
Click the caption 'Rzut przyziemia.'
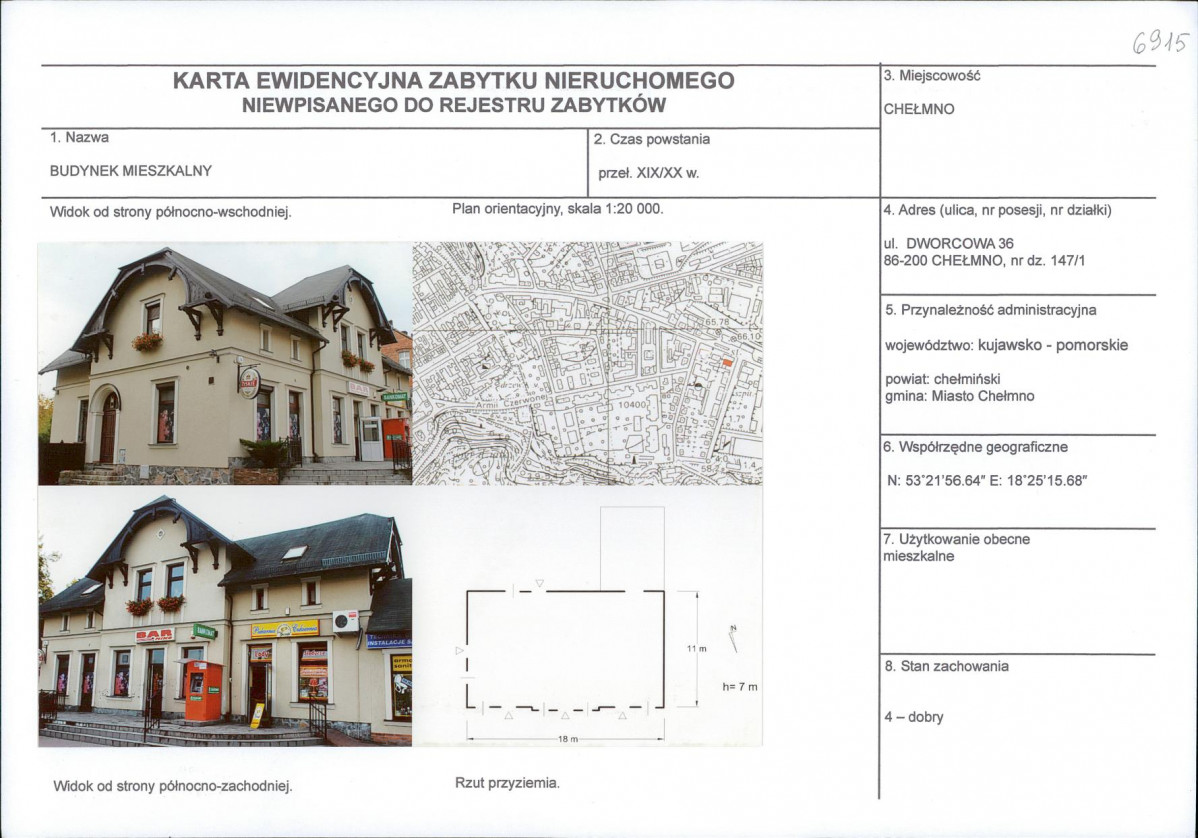[x=507, y=783]
